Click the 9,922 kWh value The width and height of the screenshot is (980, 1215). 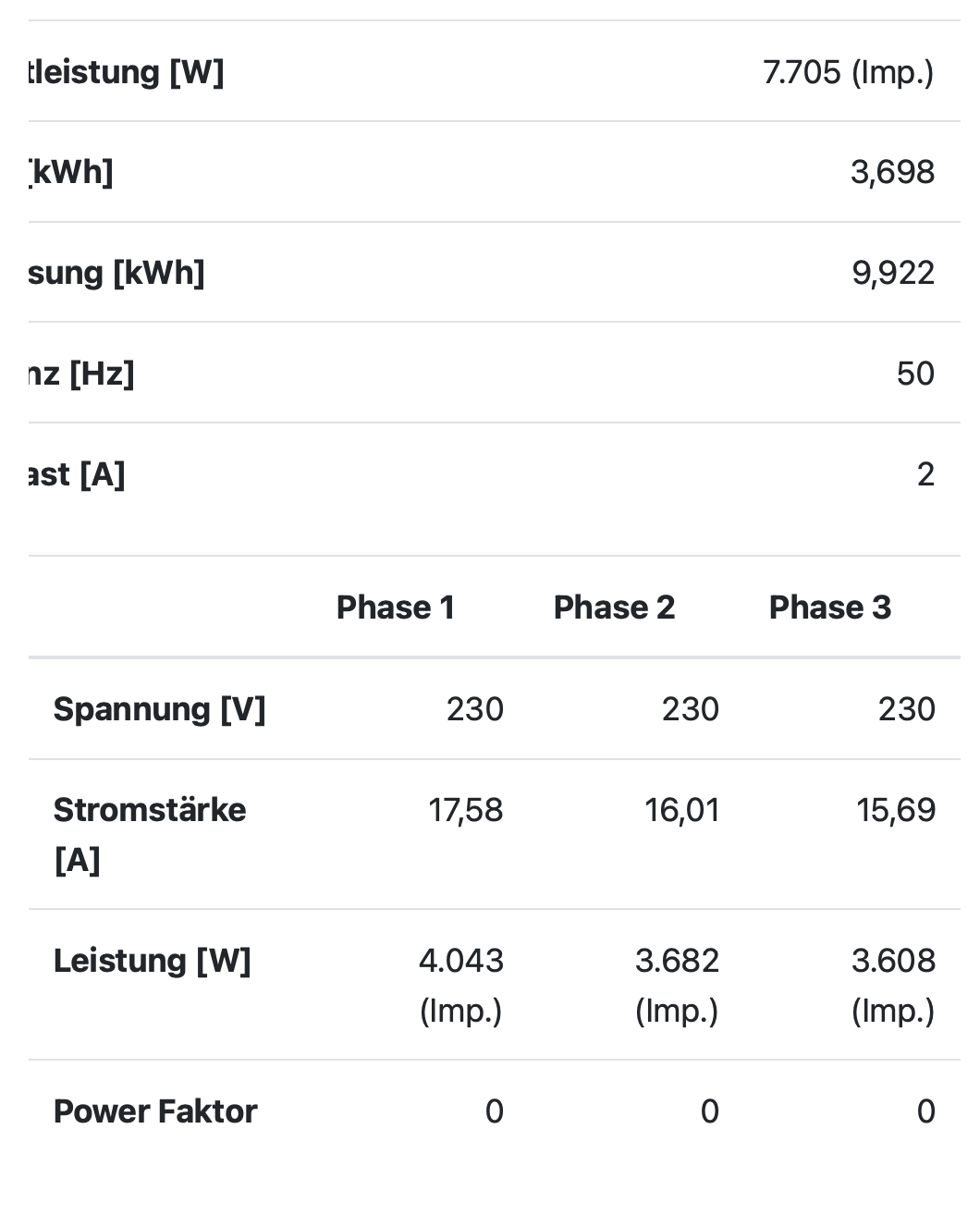(x=893, y=273)
